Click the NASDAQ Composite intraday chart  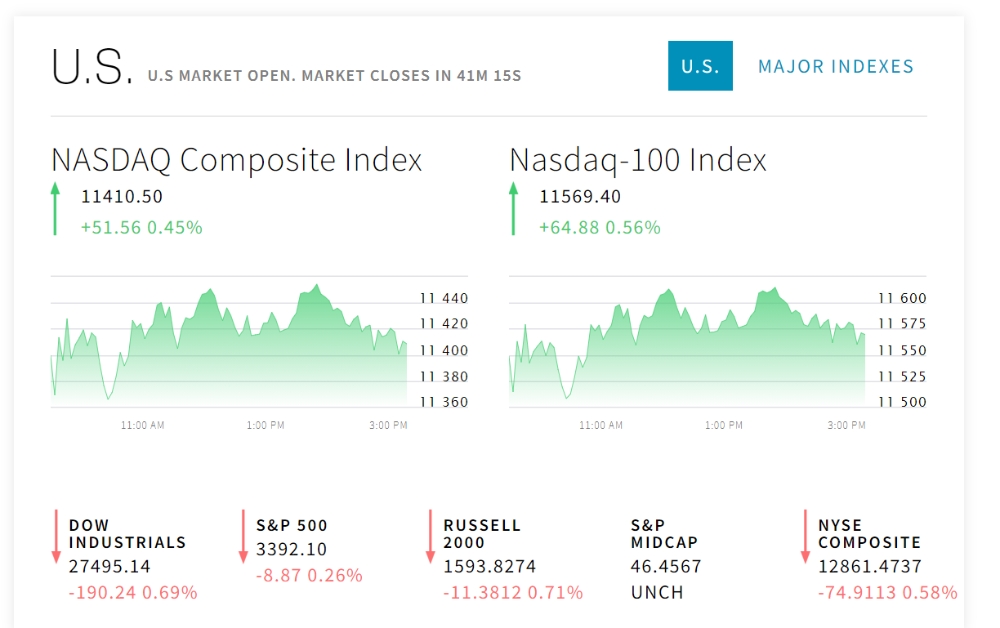click(x=260, y=342)
